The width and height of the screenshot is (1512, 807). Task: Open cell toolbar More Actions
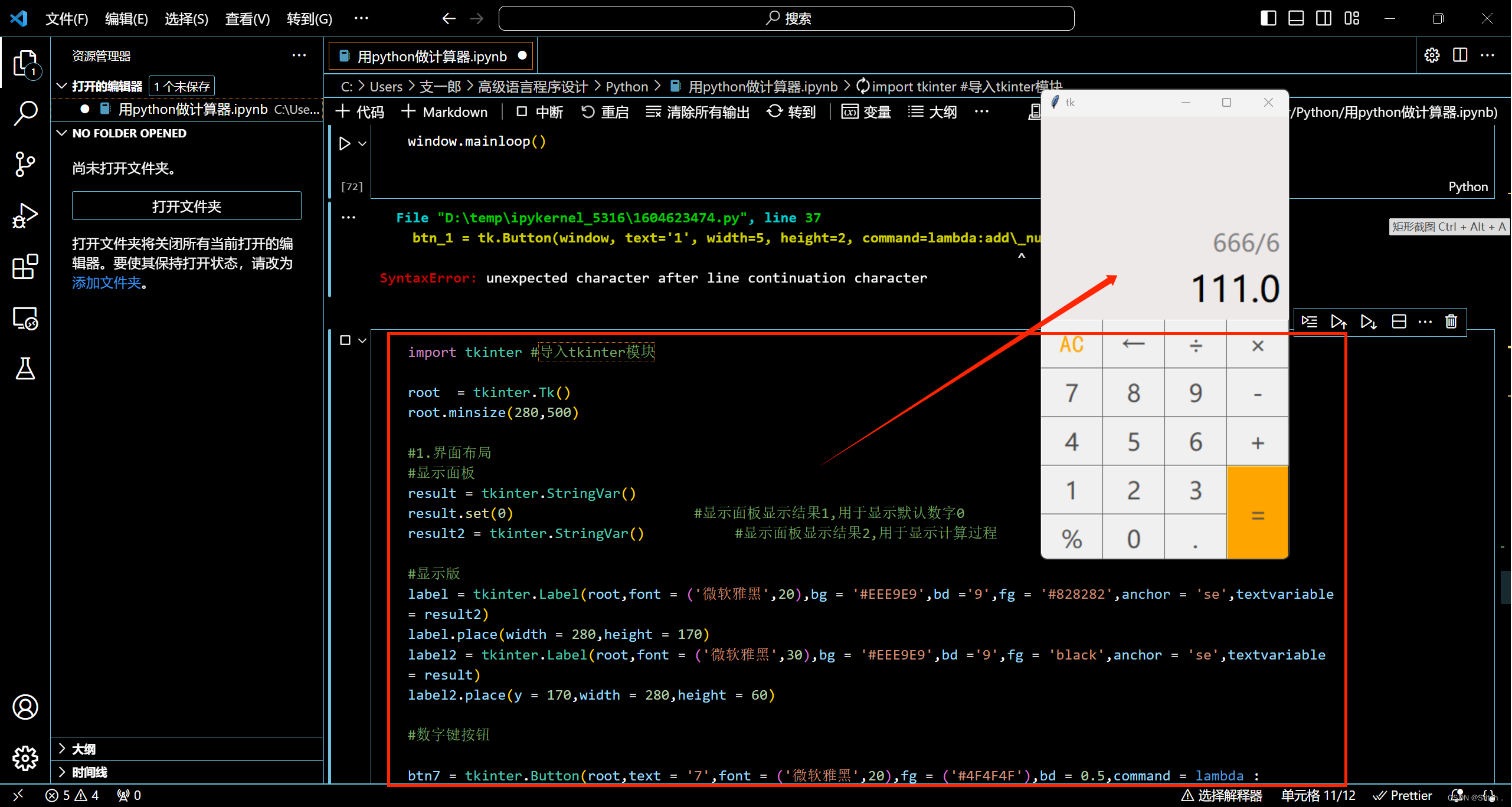click(x=1425, y=322)
